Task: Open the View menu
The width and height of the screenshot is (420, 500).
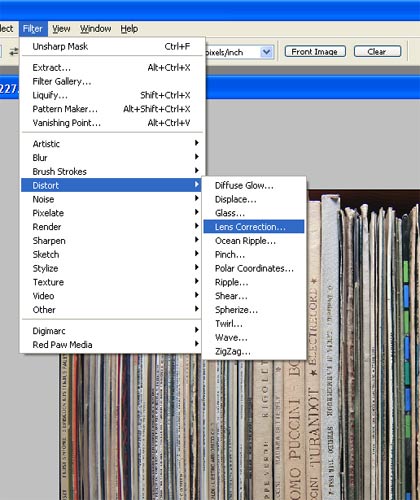Action: [61, 29]
